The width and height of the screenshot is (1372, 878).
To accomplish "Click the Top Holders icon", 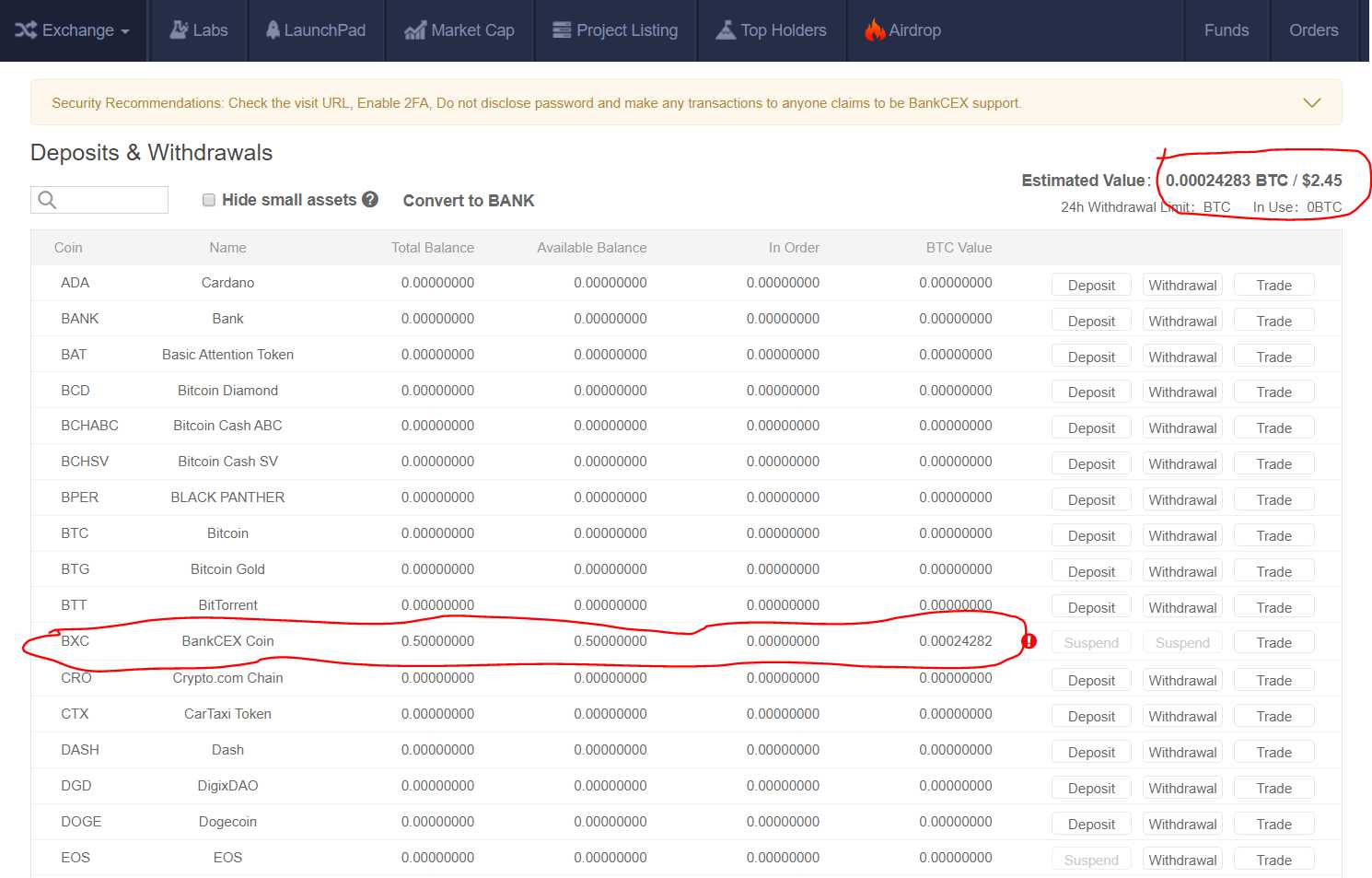I will (x=727, y=30).
